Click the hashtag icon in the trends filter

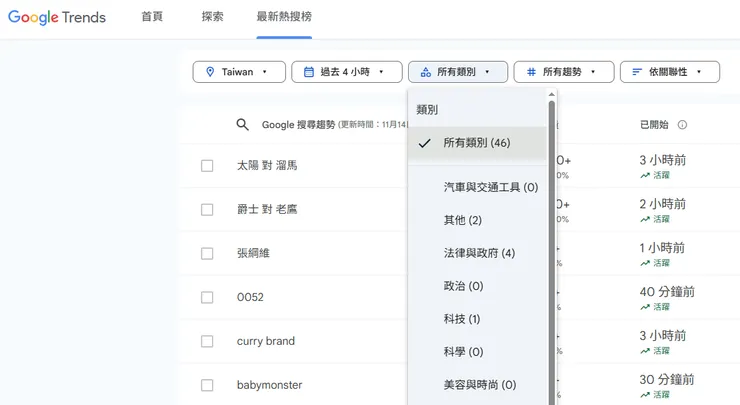531,72
